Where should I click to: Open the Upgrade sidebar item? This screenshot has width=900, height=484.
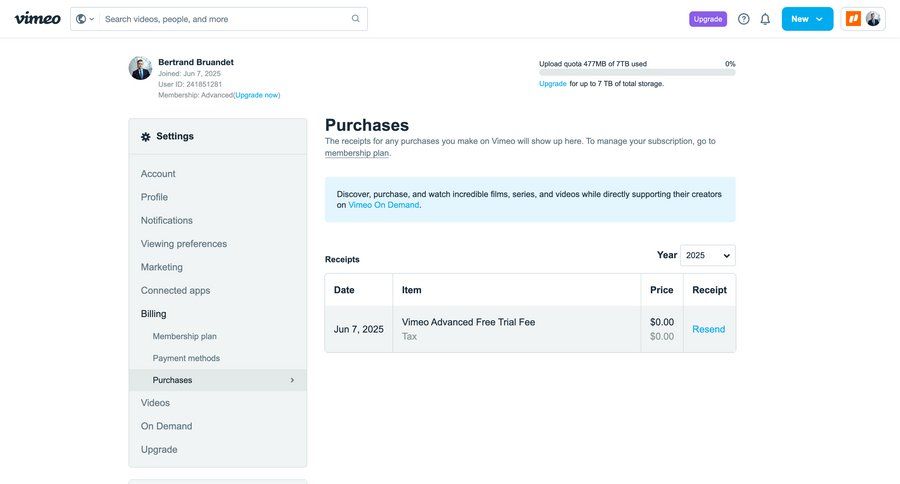[159, 450]
